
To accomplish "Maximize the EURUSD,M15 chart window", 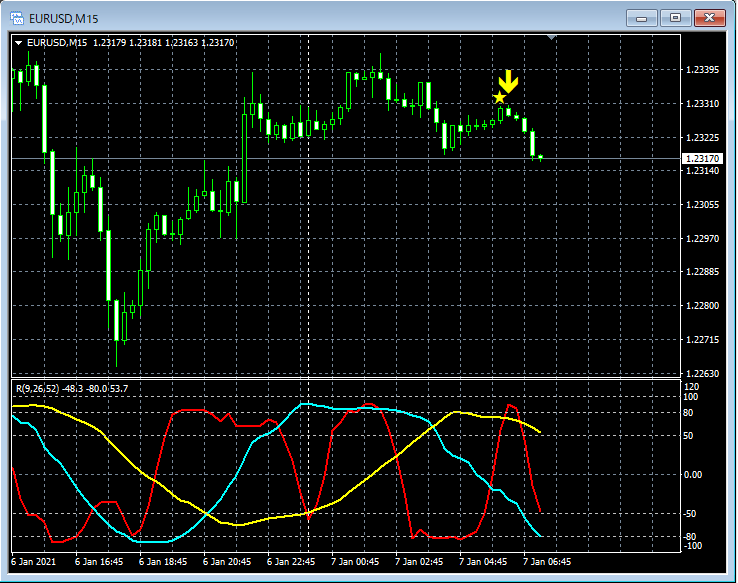I will tap(675, 17).
